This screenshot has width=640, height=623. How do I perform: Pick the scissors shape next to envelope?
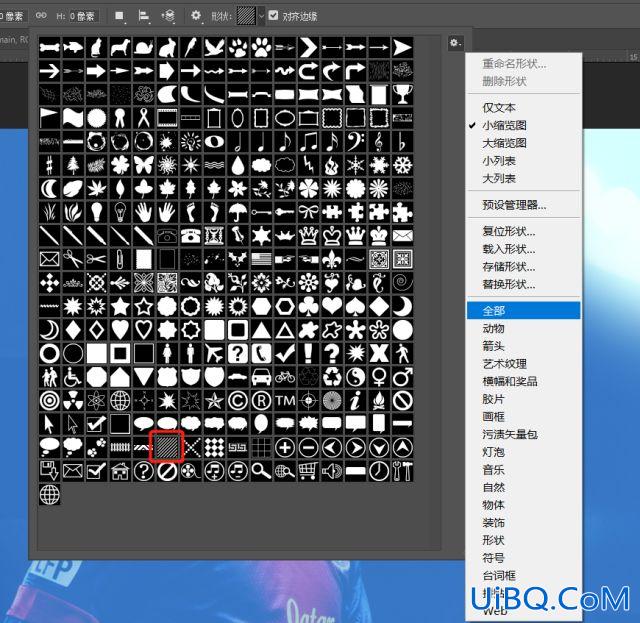pos(73,259)
